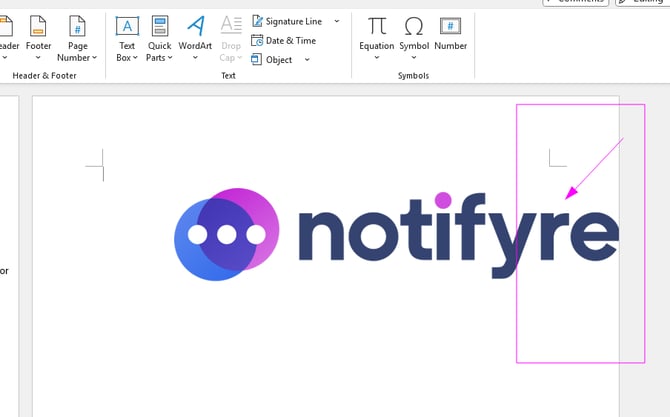The width and height of the screenshot is (670, 417).
Task: Insert WordArt text
Action: coord(196,26)
